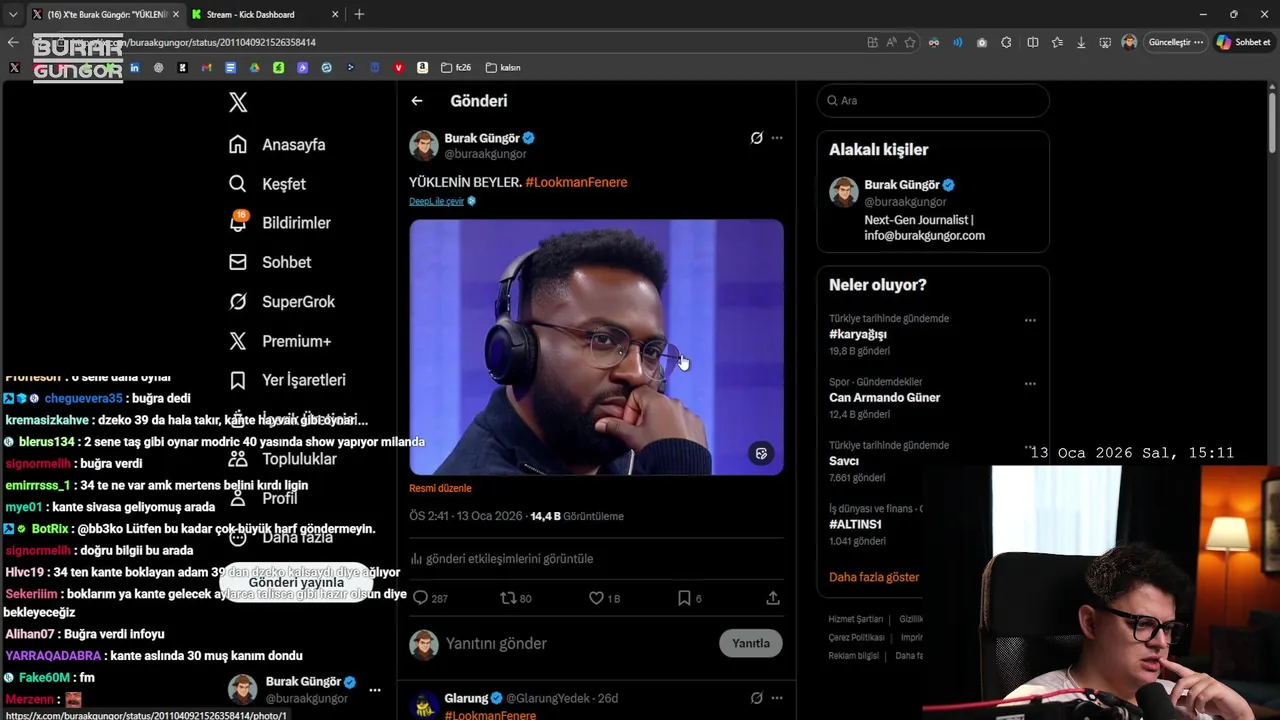Click the Resmi düzenle link
Image resolution: width=1280 pixels, height=720 pixels.
click(440, 488)
